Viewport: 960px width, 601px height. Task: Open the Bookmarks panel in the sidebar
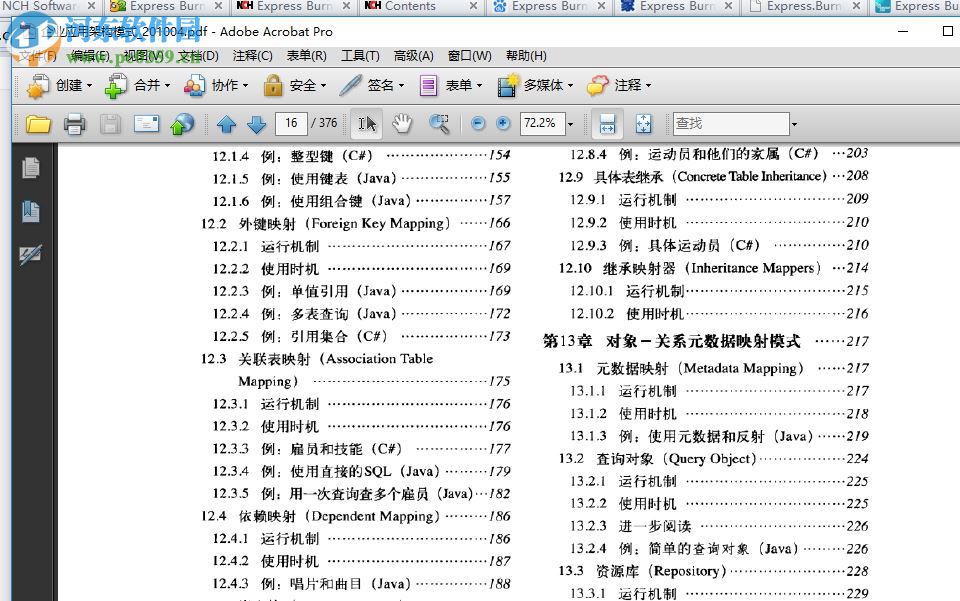[31, 211]
